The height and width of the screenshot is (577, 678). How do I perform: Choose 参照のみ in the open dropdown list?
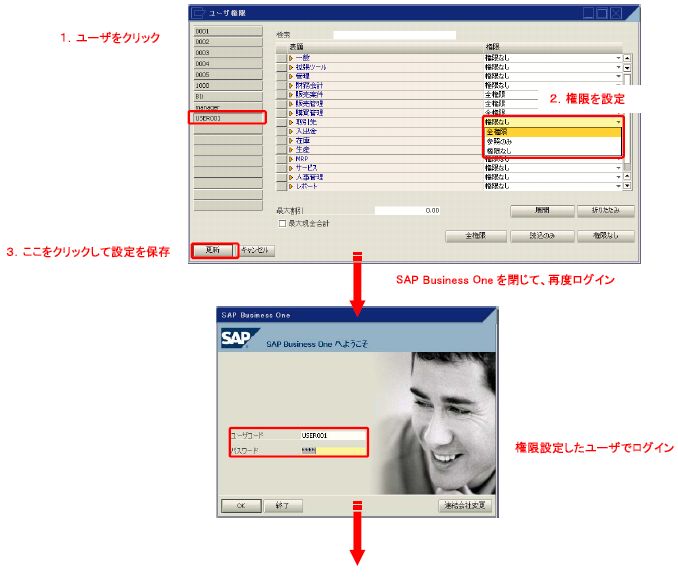coord(553,141)
